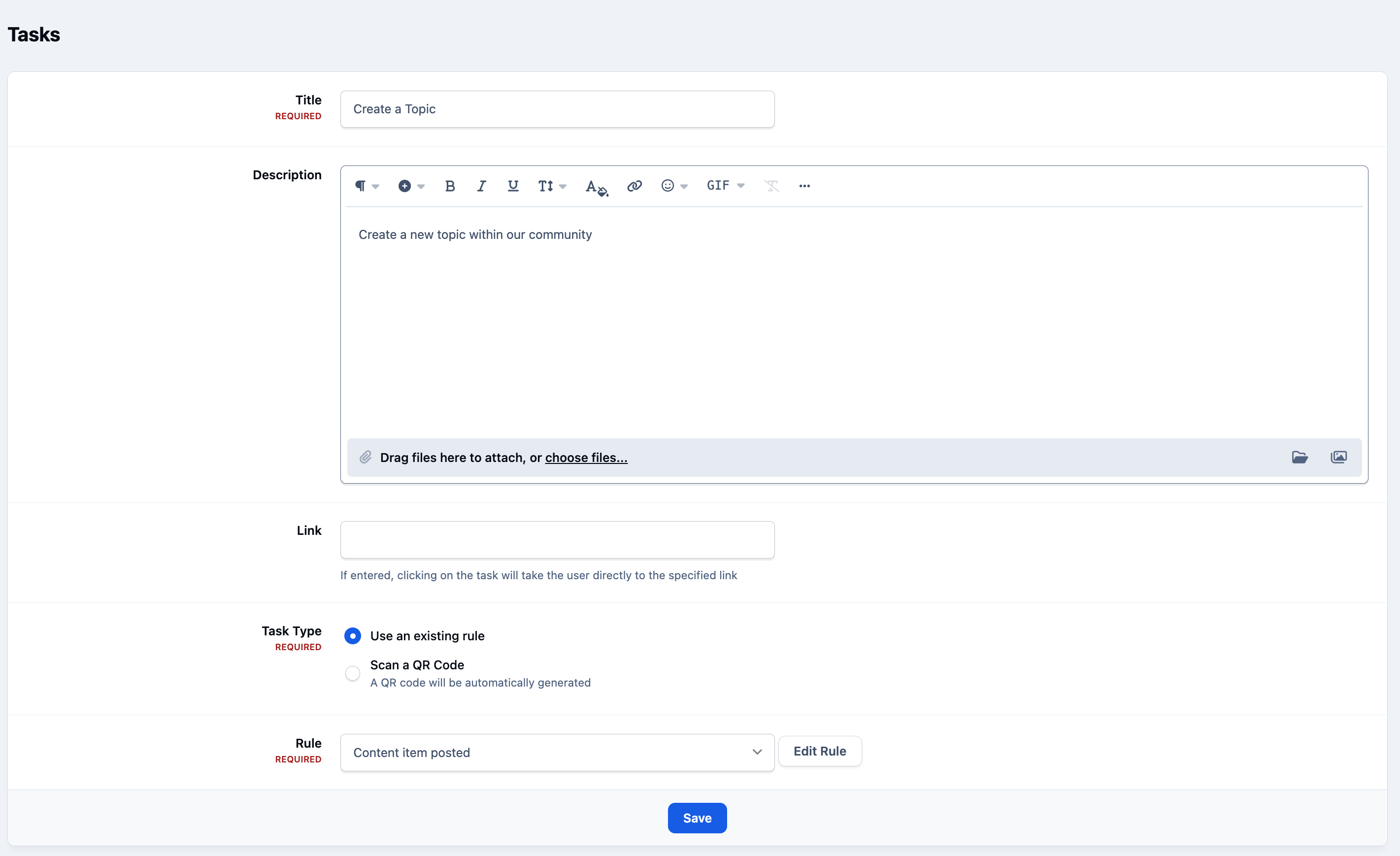Expand the paragraph format dropdown arrow
The image size is (1400, 856).
(375, 187)
